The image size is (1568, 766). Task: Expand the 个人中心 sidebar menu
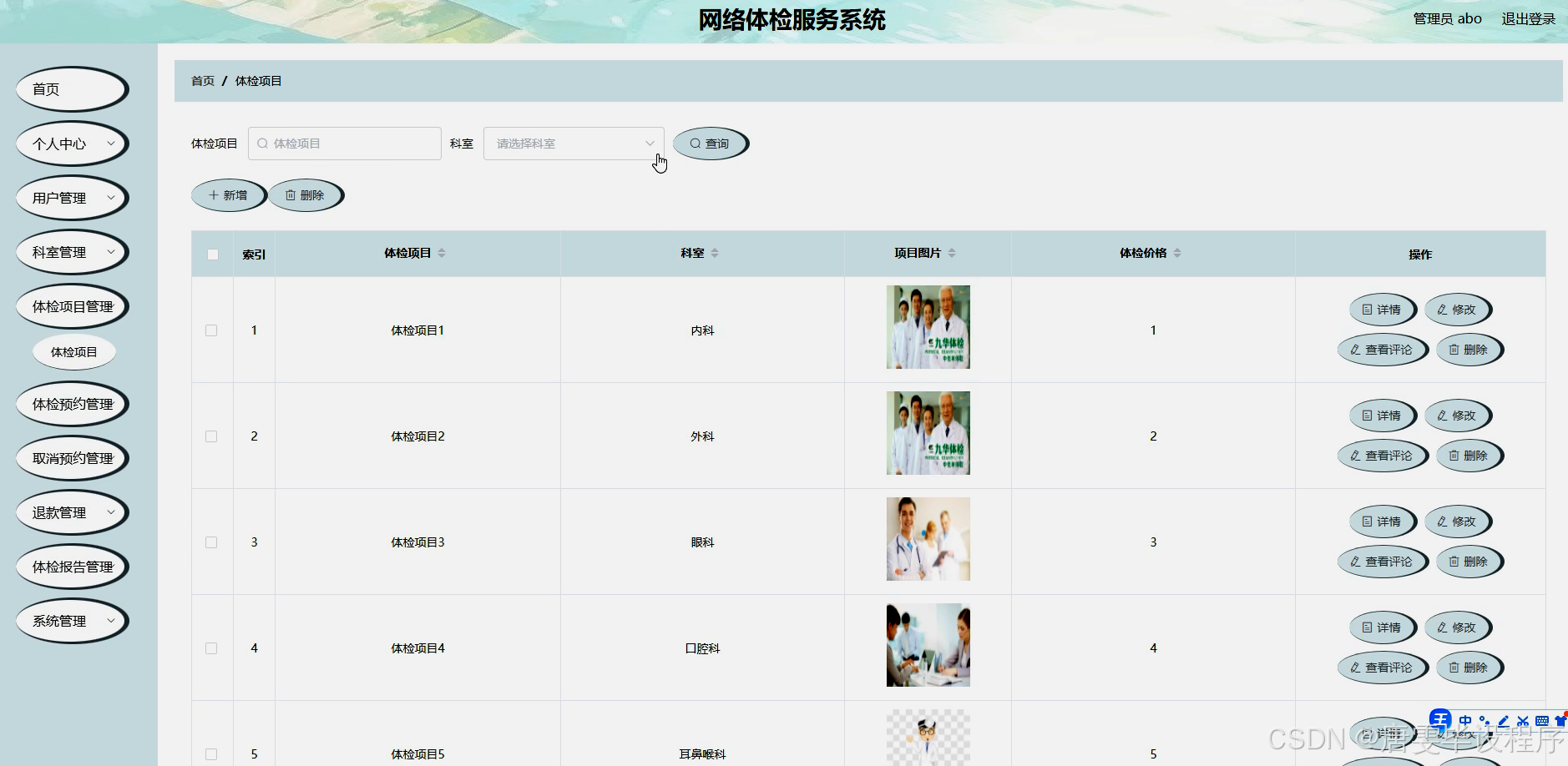pos(72,144)
